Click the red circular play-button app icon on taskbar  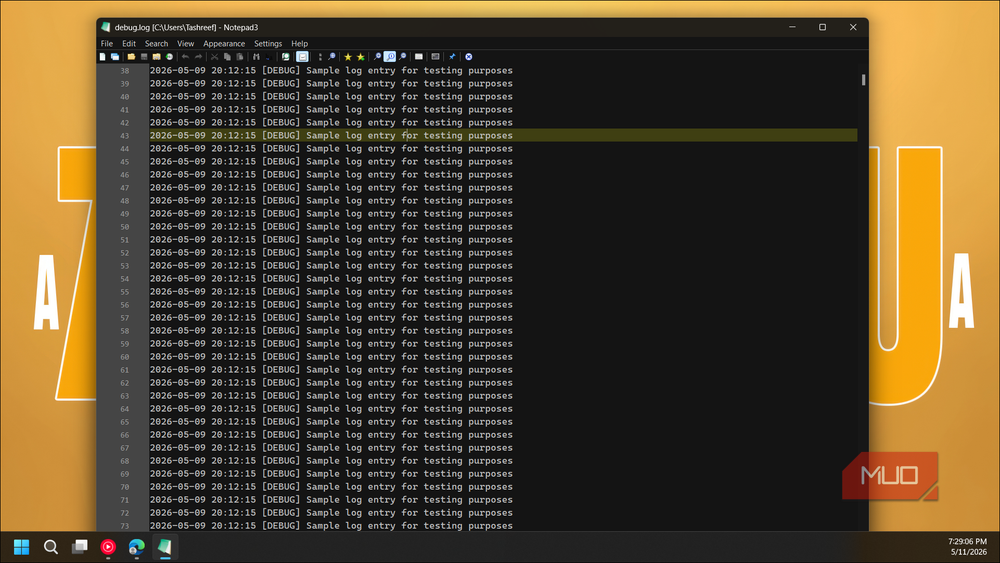pyautogui.click(x=108, y=547)
